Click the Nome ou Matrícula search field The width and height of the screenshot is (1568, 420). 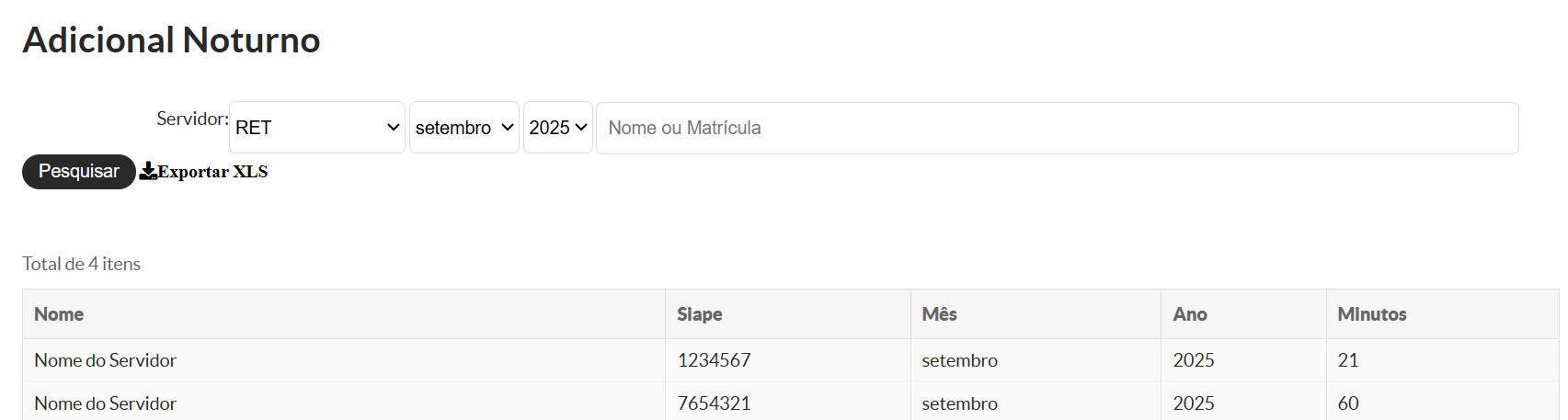pyautogui.click(x=1057, y=128)
